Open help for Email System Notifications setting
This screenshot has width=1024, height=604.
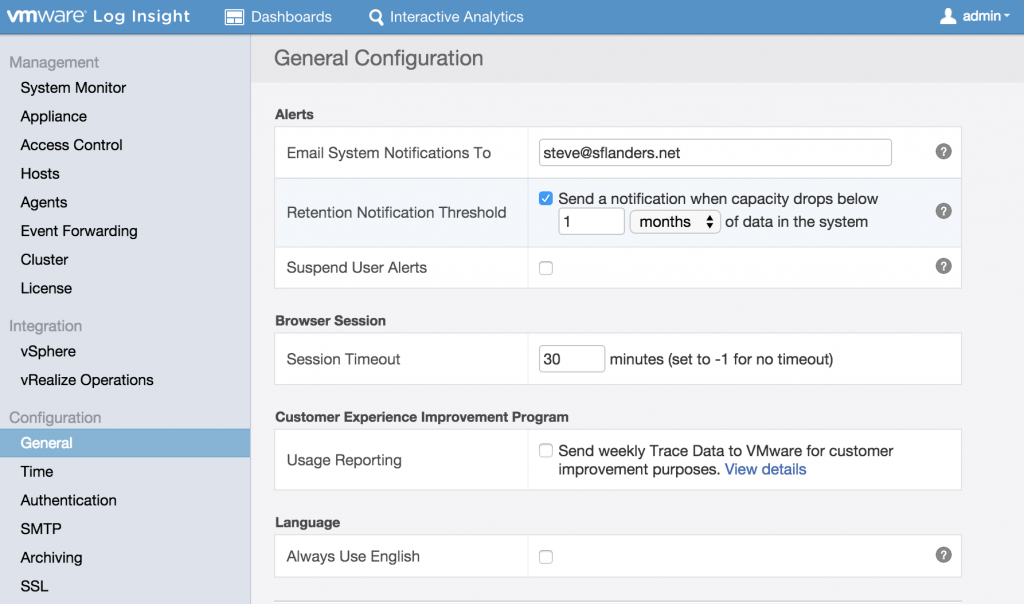click(943, 152)
